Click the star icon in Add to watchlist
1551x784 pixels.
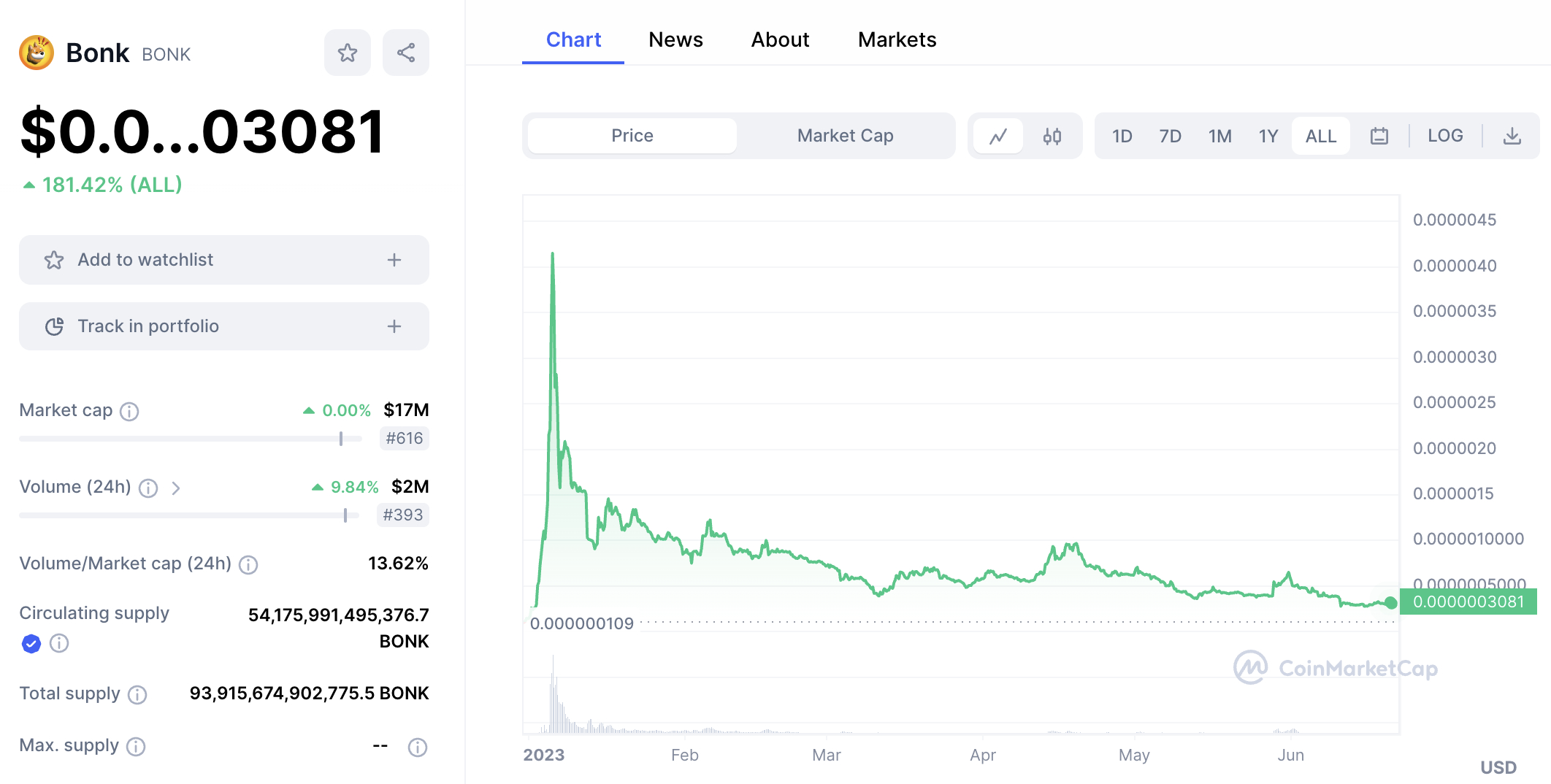coord(54,260)
